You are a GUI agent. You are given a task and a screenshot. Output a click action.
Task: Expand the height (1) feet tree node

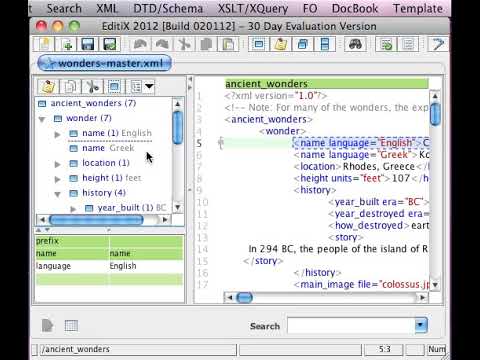(57, 179)
